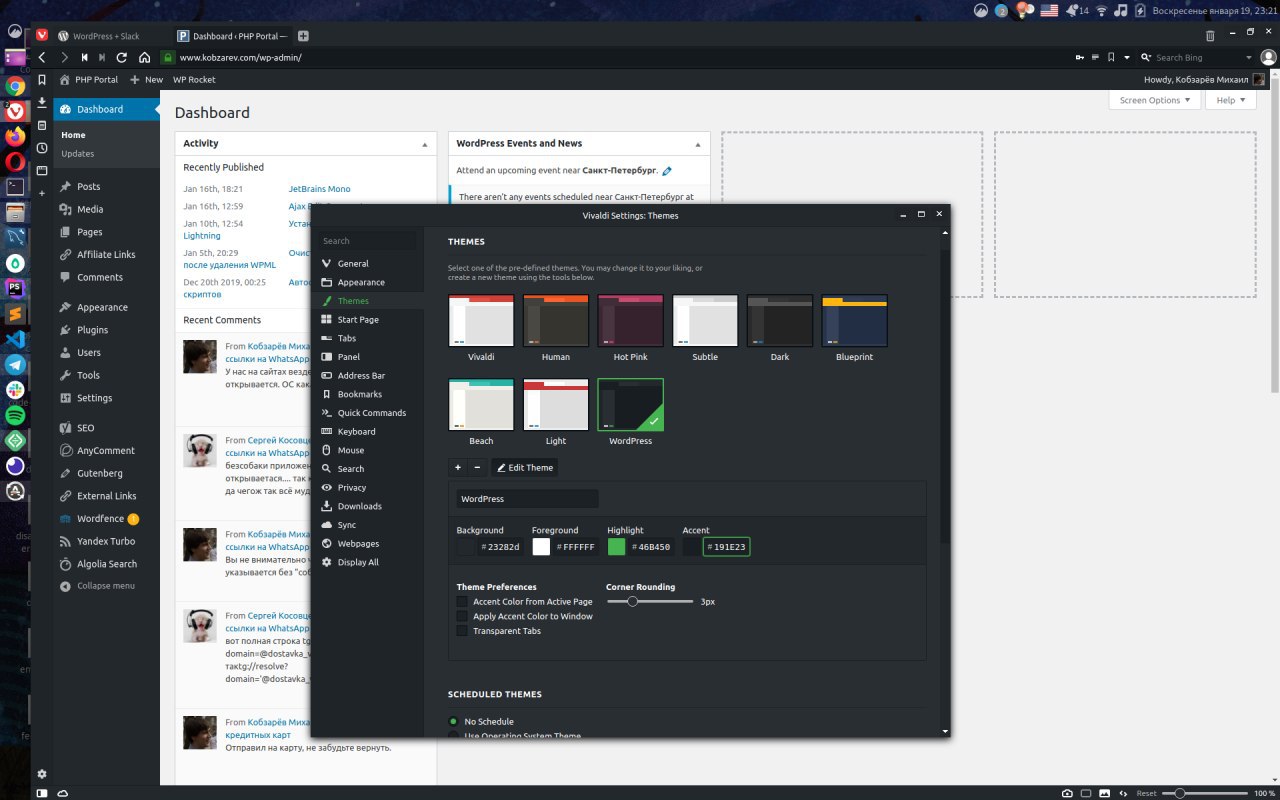The image size is (1280, 800).
Task: Click the theme name field containing WordPress
Action: click(527, 498)
